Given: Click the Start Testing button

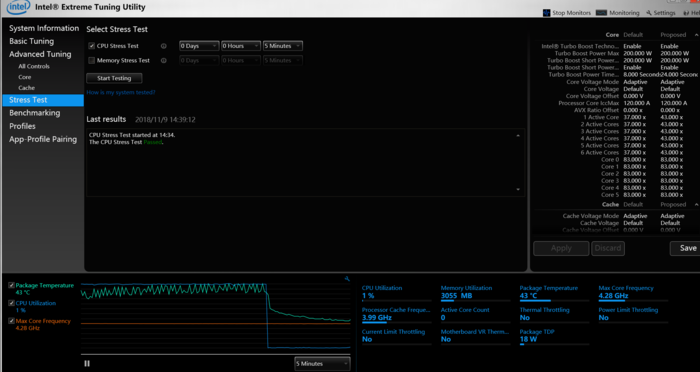Looking at the screenshot, I should click(114, 78).
